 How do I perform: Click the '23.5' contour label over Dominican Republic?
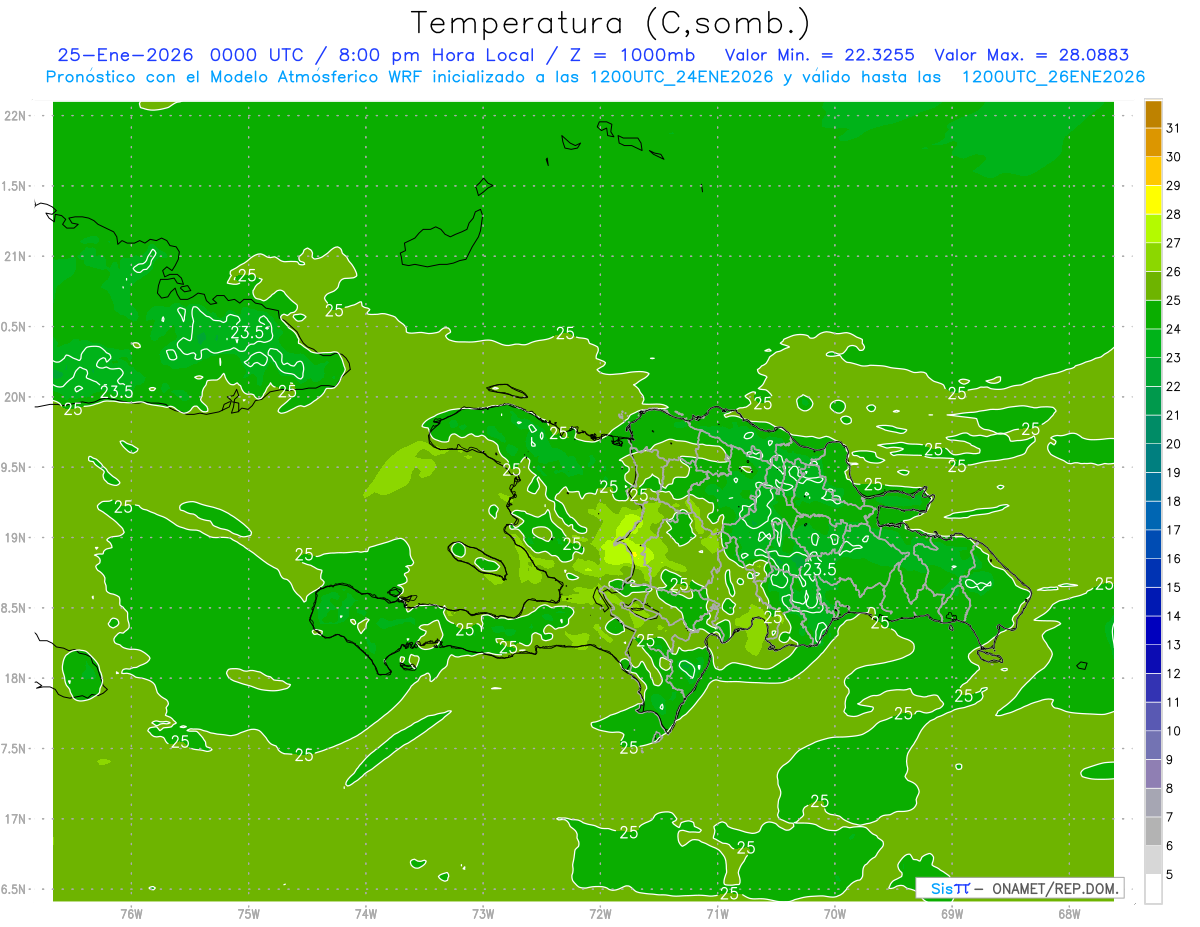coord(820,569)
